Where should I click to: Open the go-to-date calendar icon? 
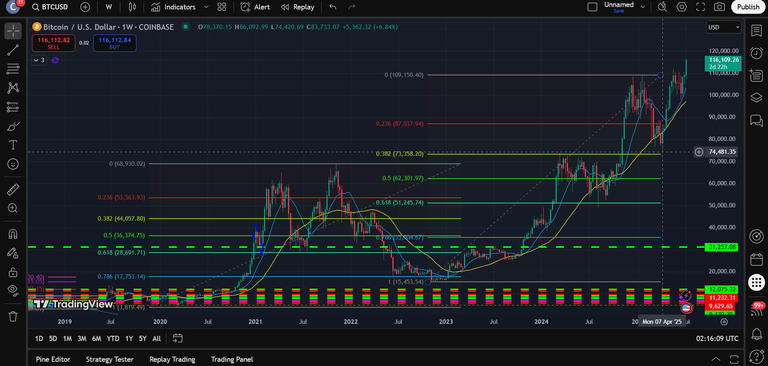click(177, 338)
